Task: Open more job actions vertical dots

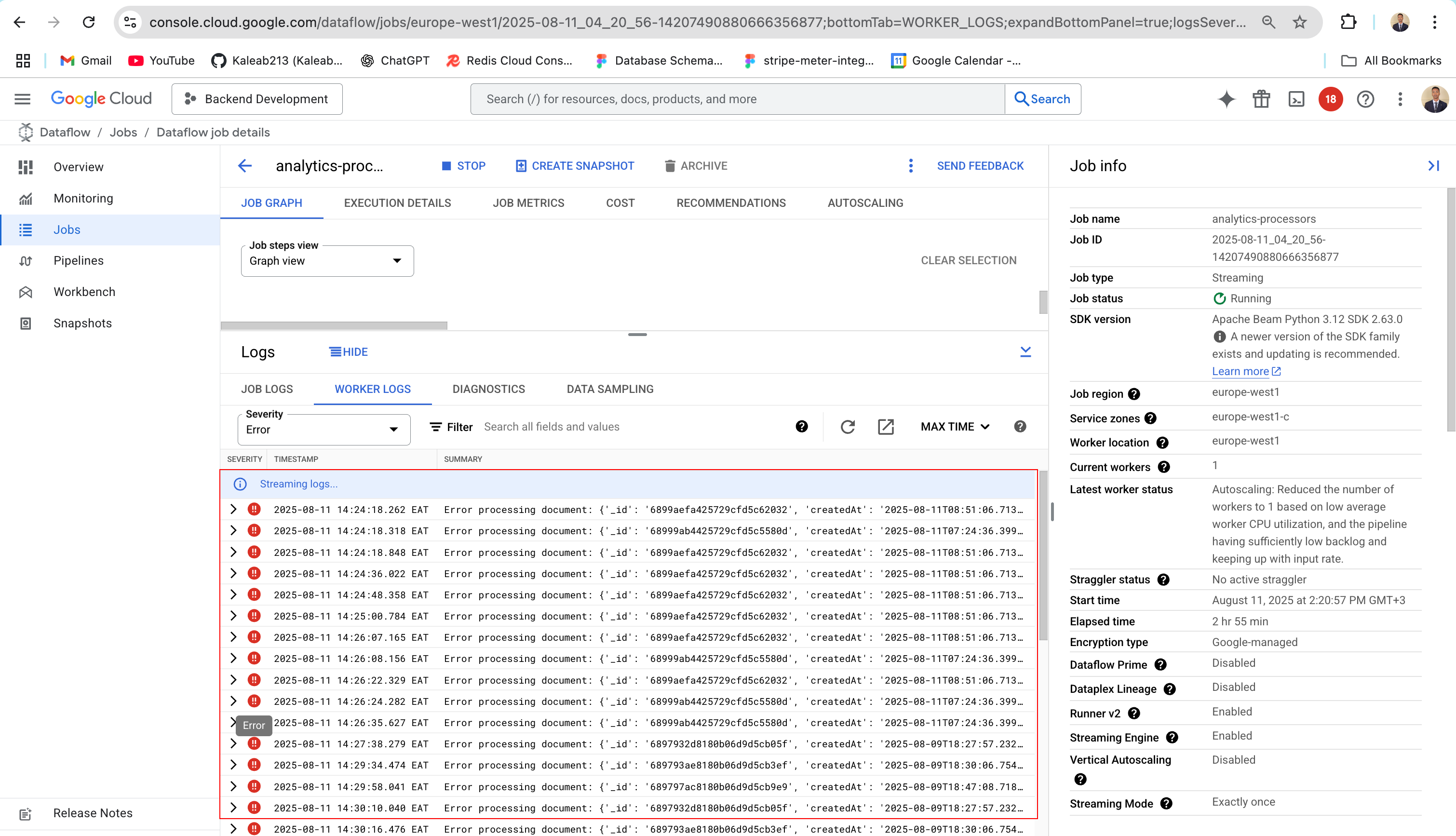Action: click(x=911, y=166)
